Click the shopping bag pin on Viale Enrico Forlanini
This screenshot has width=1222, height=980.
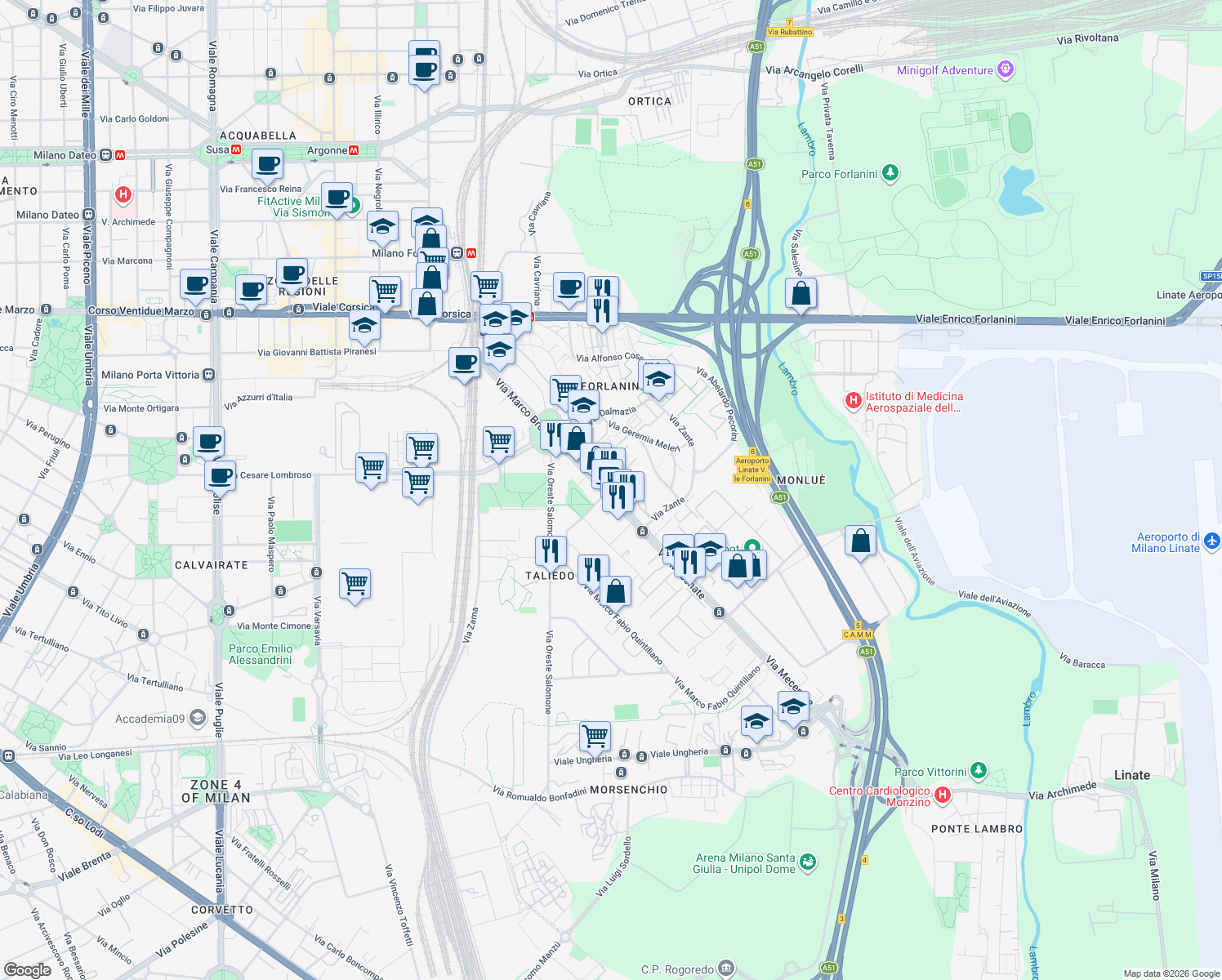pyautogui.click(x=801, y=294)
